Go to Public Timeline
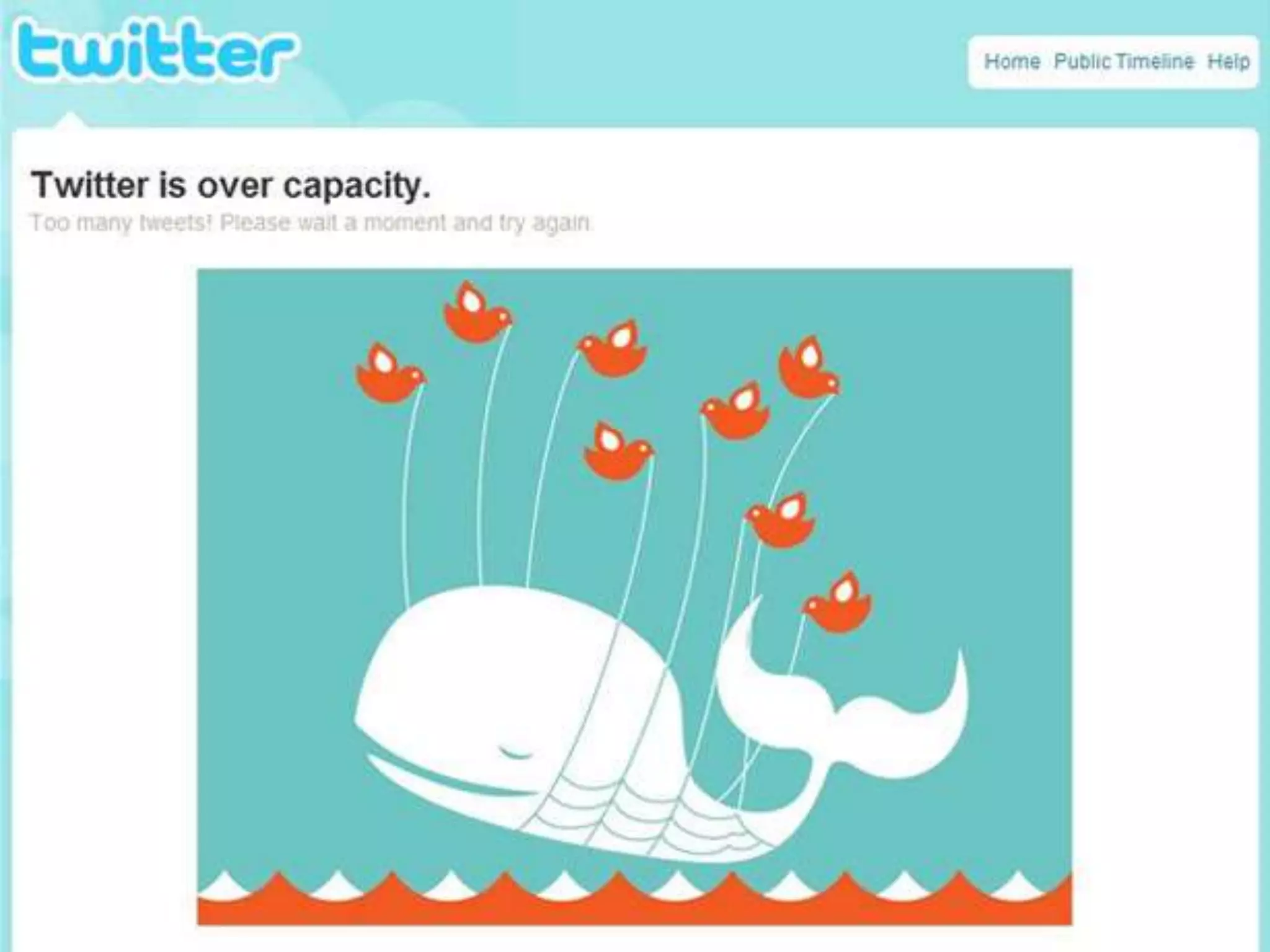This screenshot has height=952, width=1270. click(x=1124, y=61)
